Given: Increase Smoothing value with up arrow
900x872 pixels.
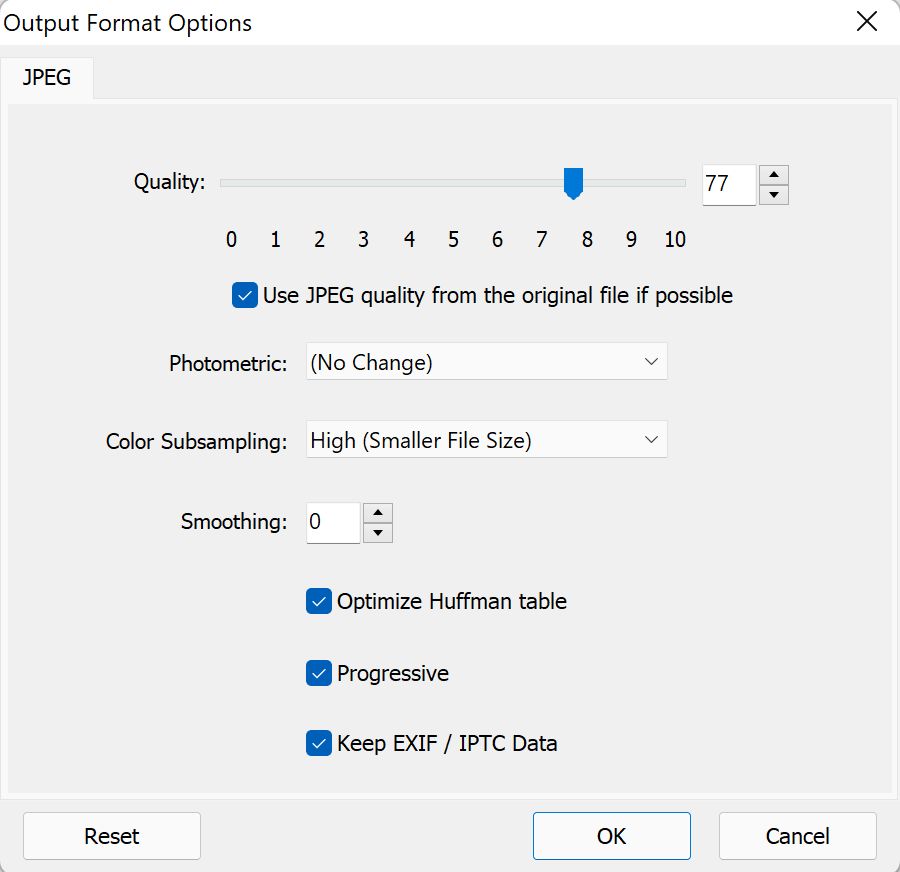Looking at the screenshot, I should coord(378,513).
